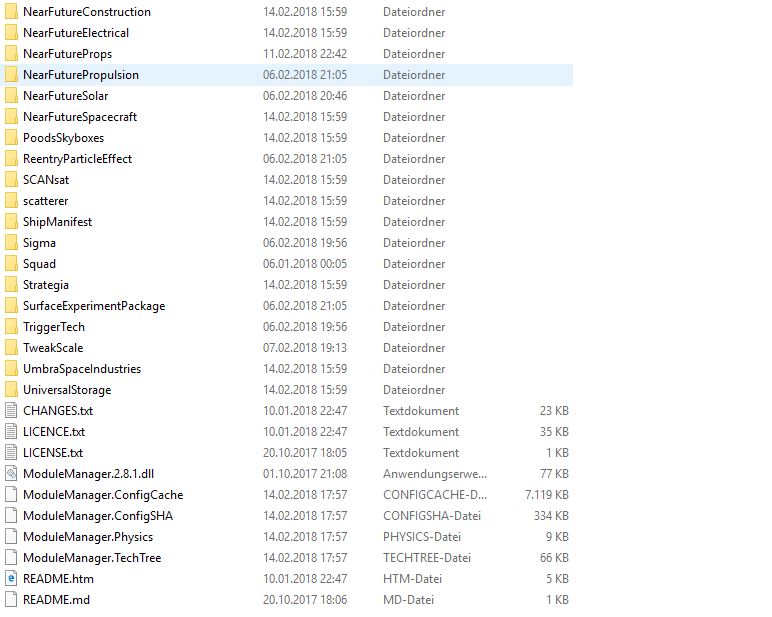Click the ModuleManager.ConfigSHA file name
The height and width of the screenshot is (617, 772).
pos(98,516)
